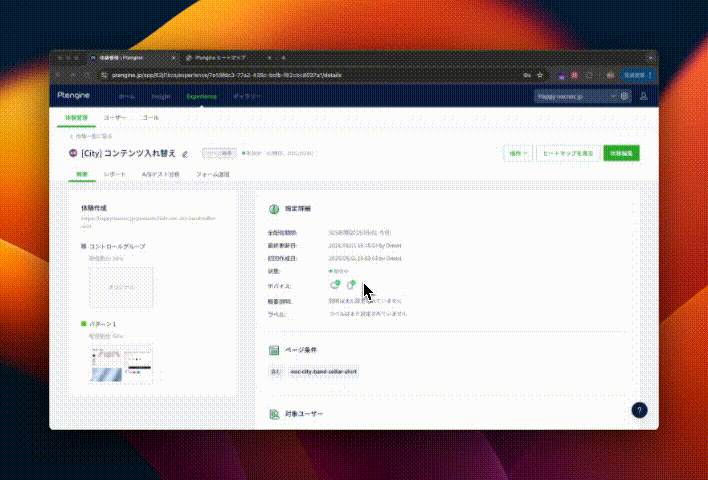Click the green 体験編集 button
Image resolution: width=708 pixels, height=480 pixels.
[x=621, y=153]
